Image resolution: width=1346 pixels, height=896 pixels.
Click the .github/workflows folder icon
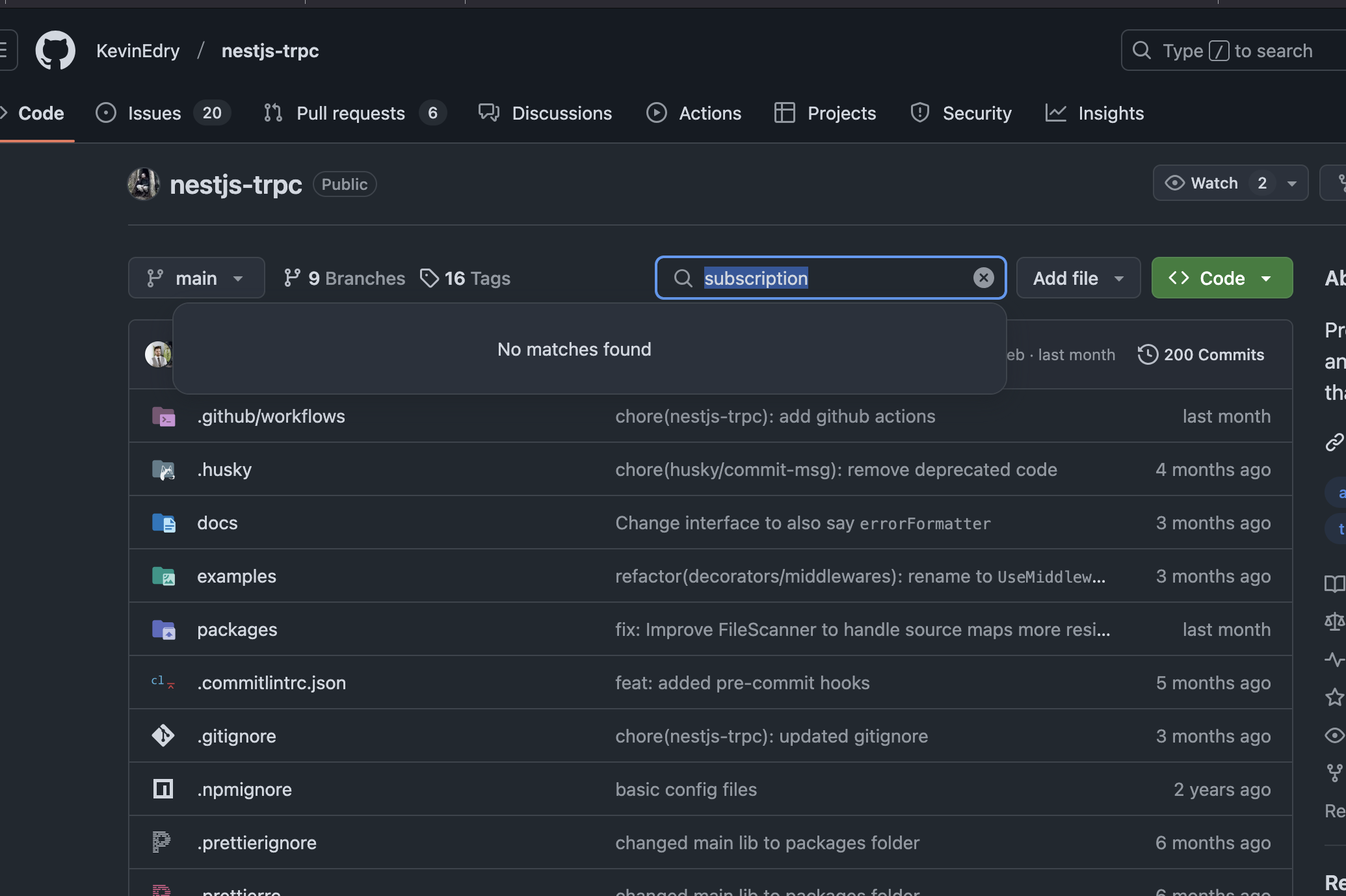[x=163, y=416]
